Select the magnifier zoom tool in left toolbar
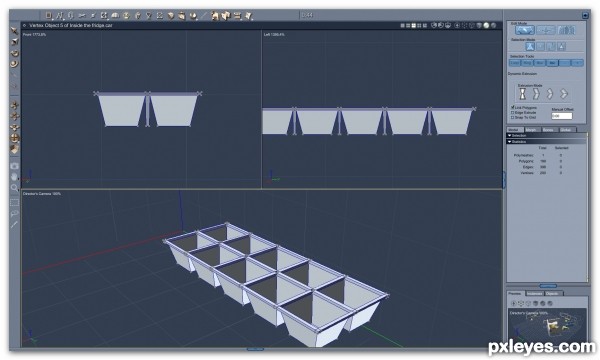The image size is (600, 360). [x=15, y=187]
